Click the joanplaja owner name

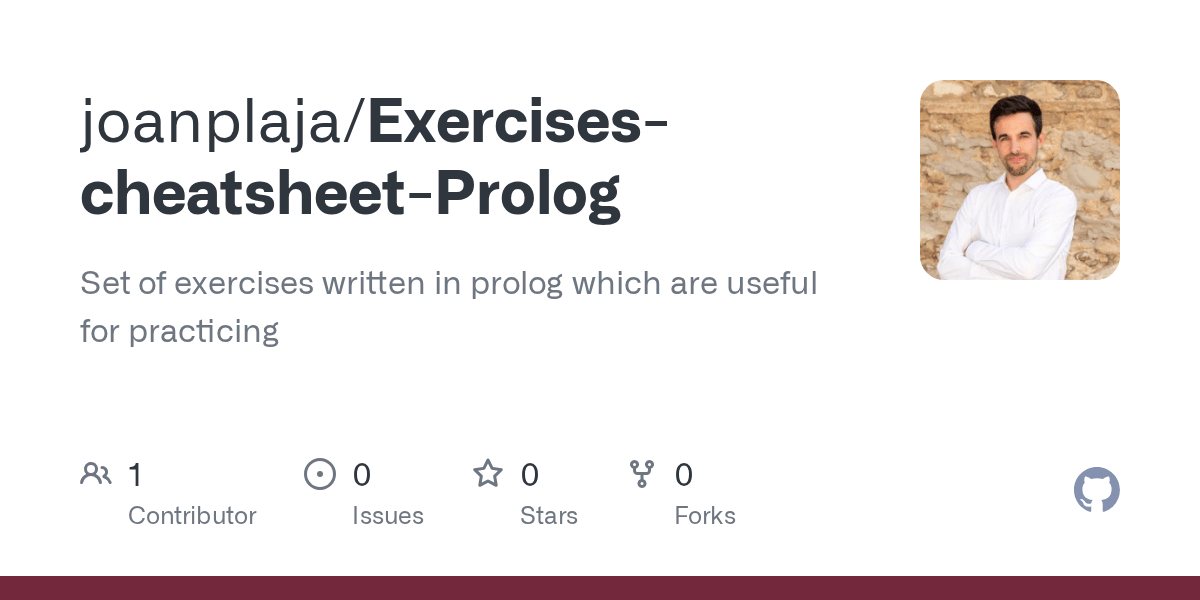[214, 124]
